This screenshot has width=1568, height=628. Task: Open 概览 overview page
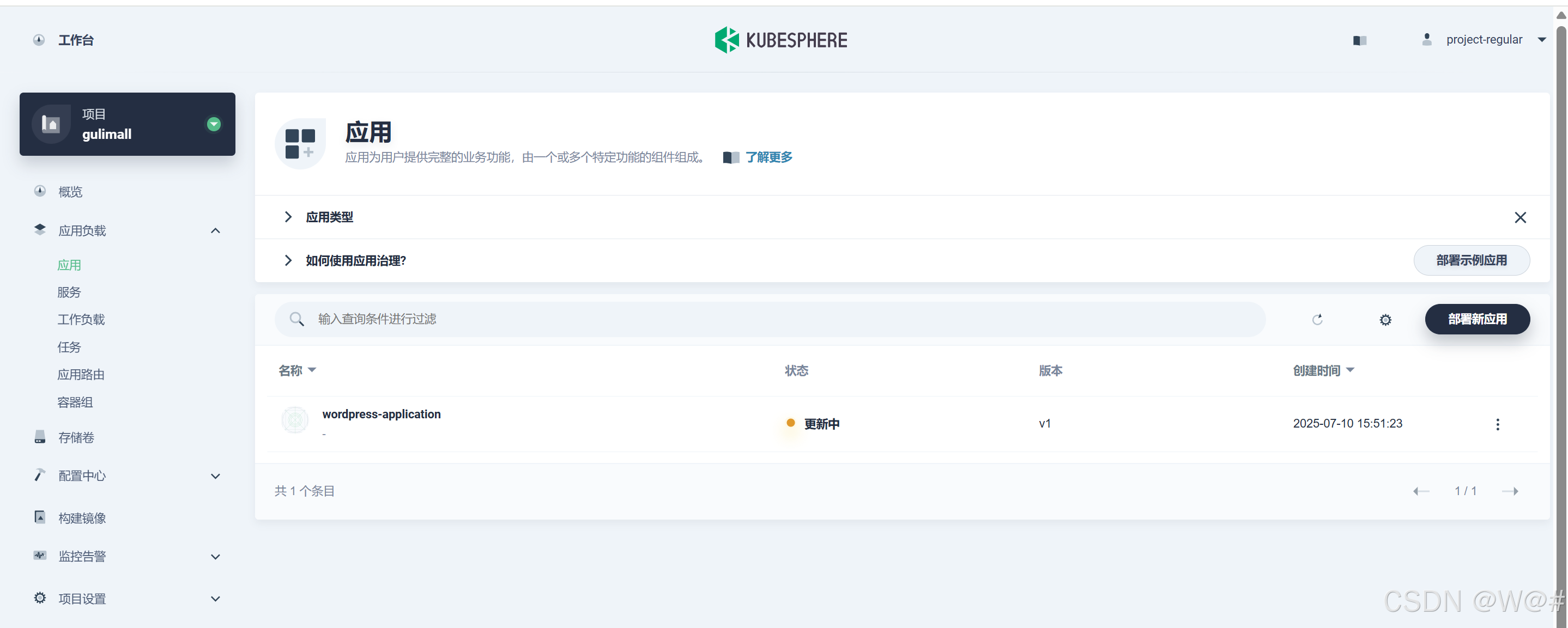click(70, 192)
